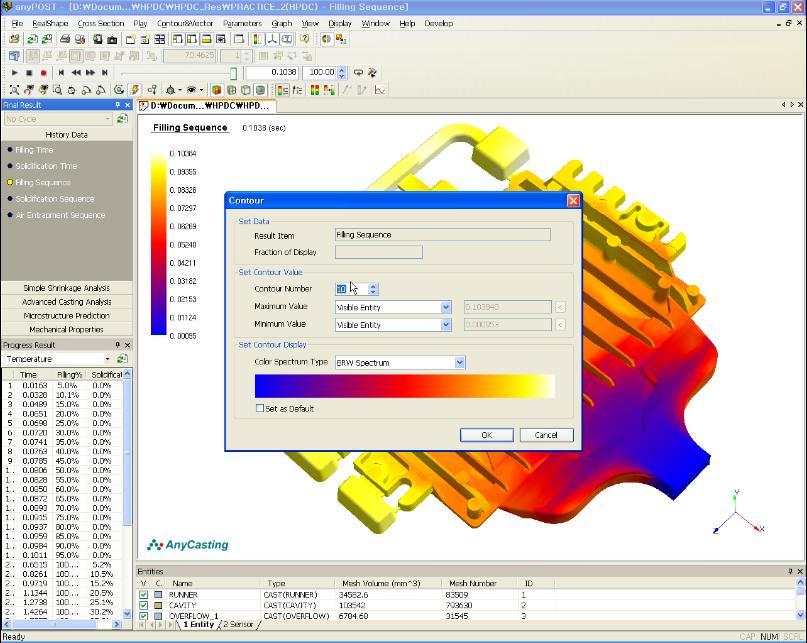
Task: Open the No Cycle dropdown
Action: point(108,119)
